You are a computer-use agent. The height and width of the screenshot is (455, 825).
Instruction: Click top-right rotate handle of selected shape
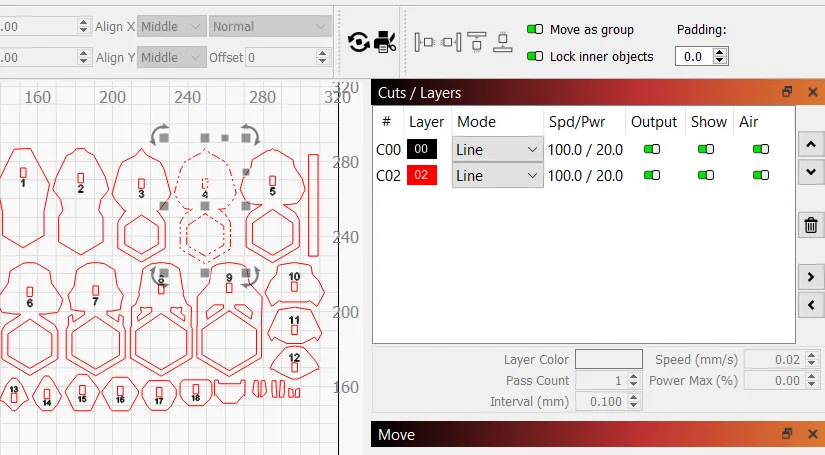coord(250,135)
